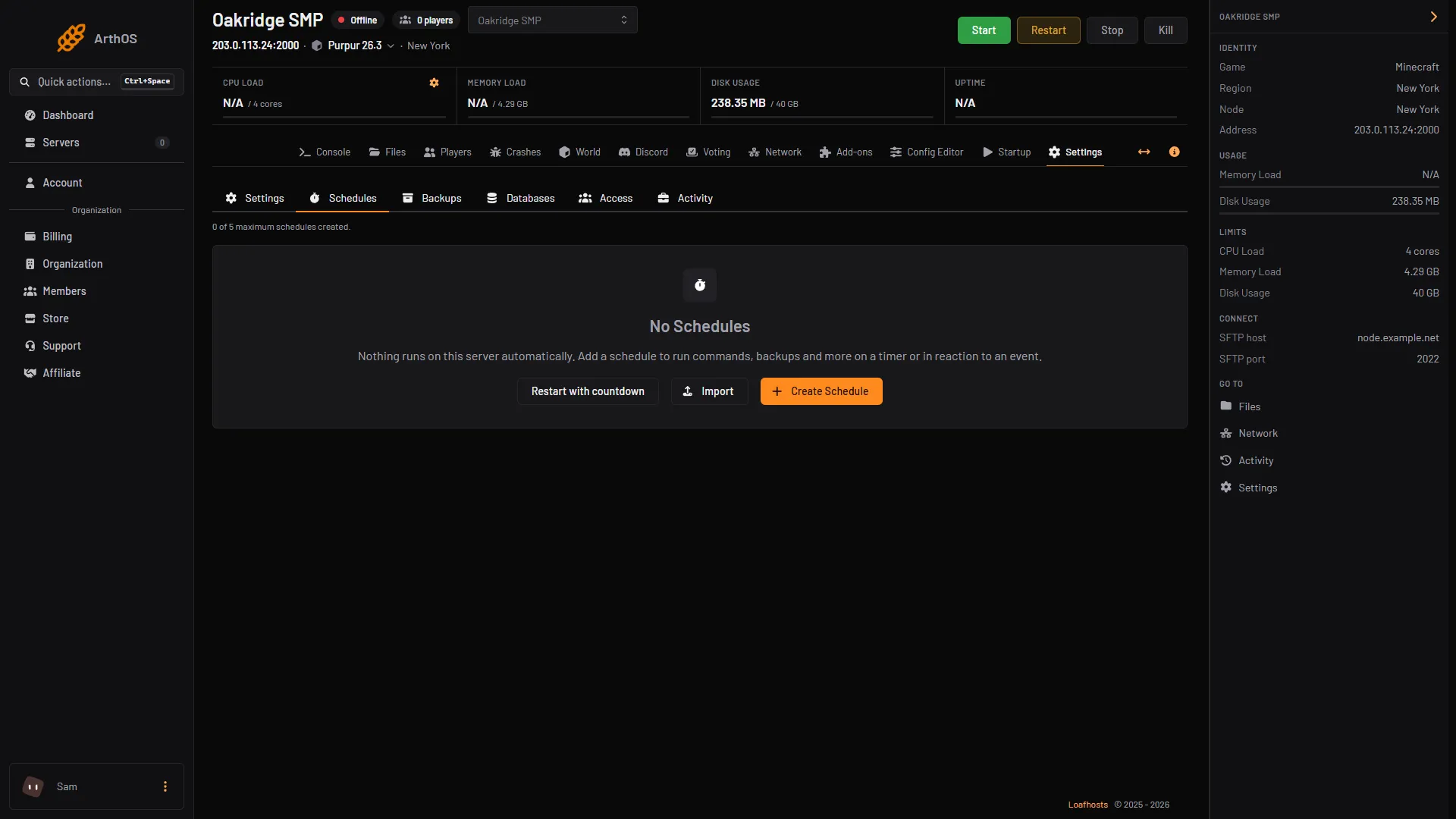Open the Support page in sidebar
Image resolution: width=1456 pixels, height=819 pixels.
click(x=96, y=346)
